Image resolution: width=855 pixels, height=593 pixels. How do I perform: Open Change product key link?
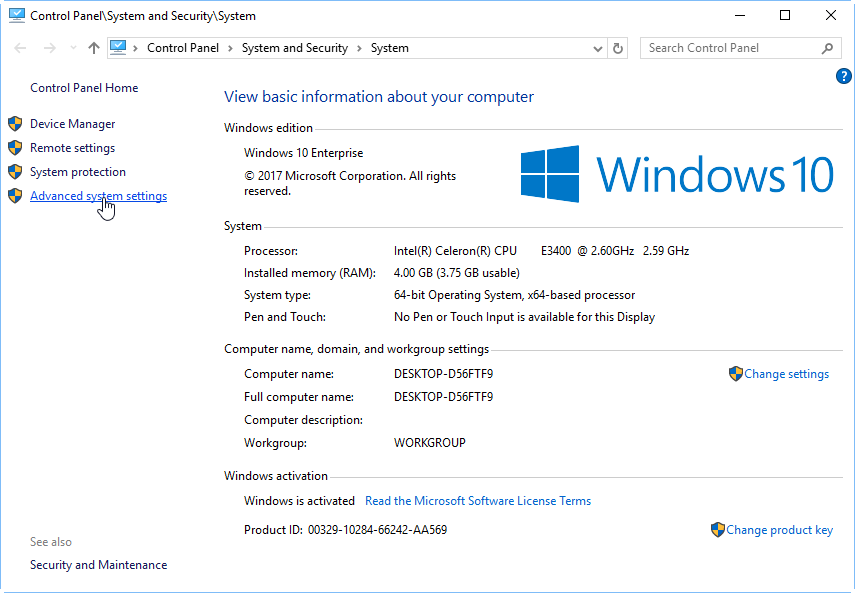(779, 530)
